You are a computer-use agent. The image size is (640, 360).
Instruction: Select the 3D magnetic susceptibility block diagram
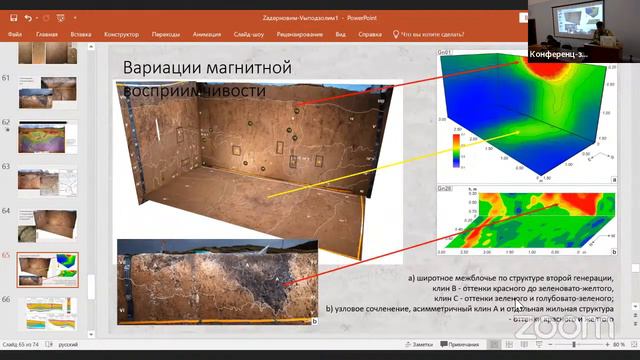point(527,117)
